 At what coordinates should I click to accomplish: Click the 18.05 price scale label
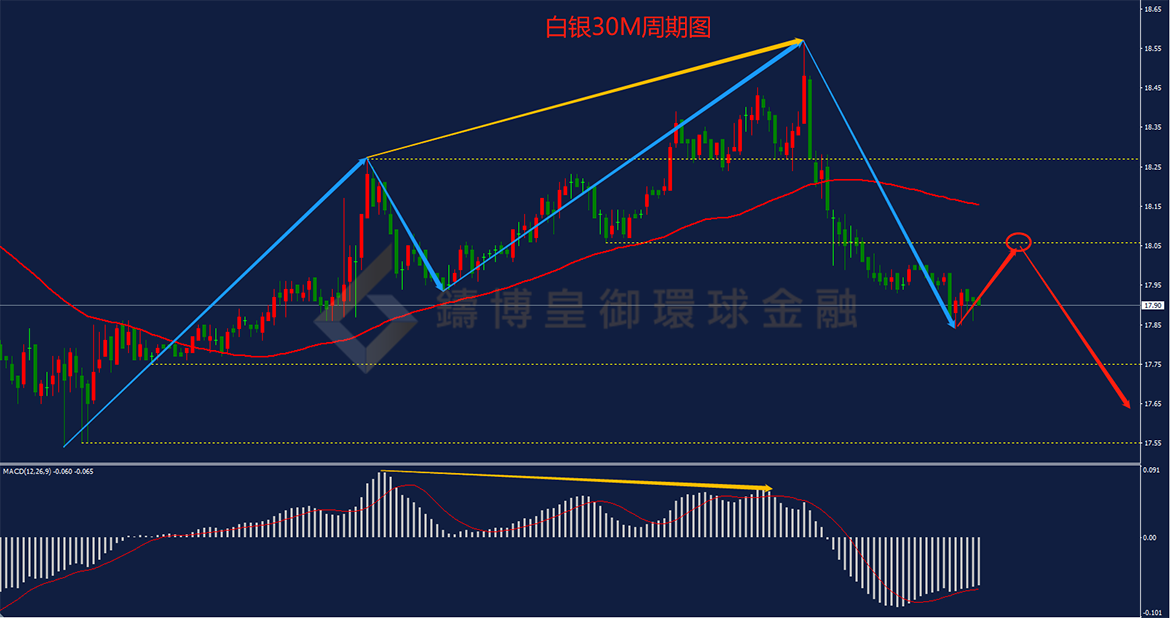click(1152, 246)
